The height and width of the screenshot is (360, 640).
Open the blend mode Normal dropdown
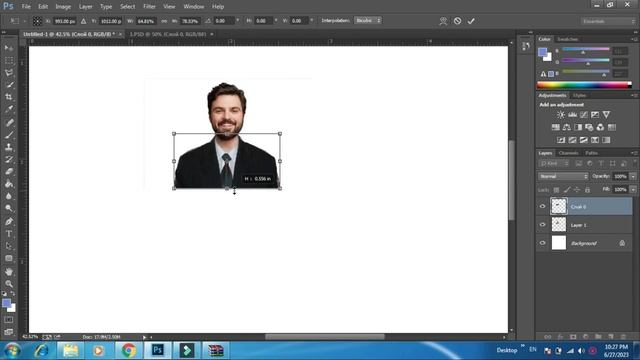click(563, 176)
